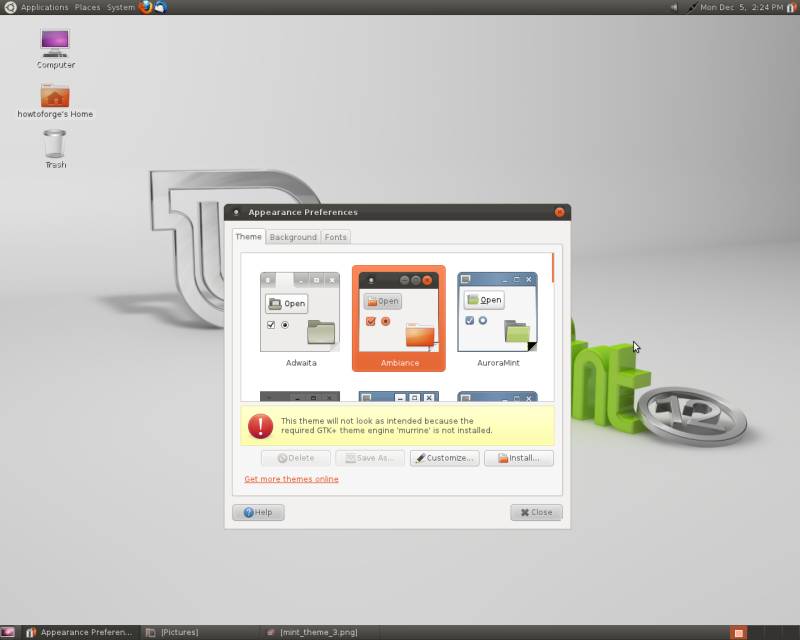800x640 pixels.
Task: Click the show desktop icon in the bottom panel
Action: tap(8, 632)
